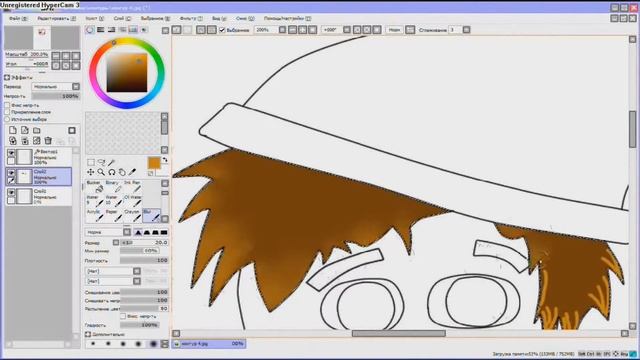Screen dimensions: 640x360
Task: Toggle the RGB sliders panel icon
Action: [x=101, y=30]
